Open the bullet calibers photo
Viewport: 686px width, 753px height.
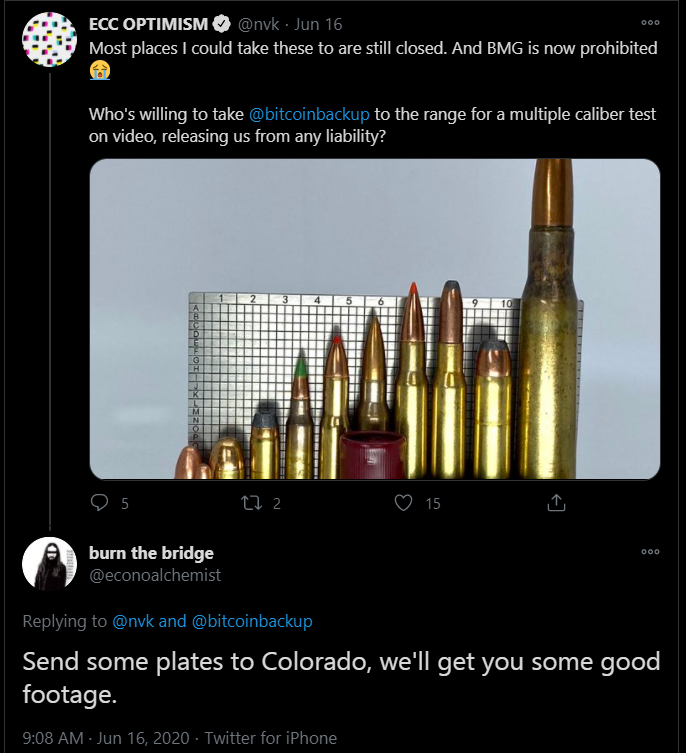click(374, 319)
